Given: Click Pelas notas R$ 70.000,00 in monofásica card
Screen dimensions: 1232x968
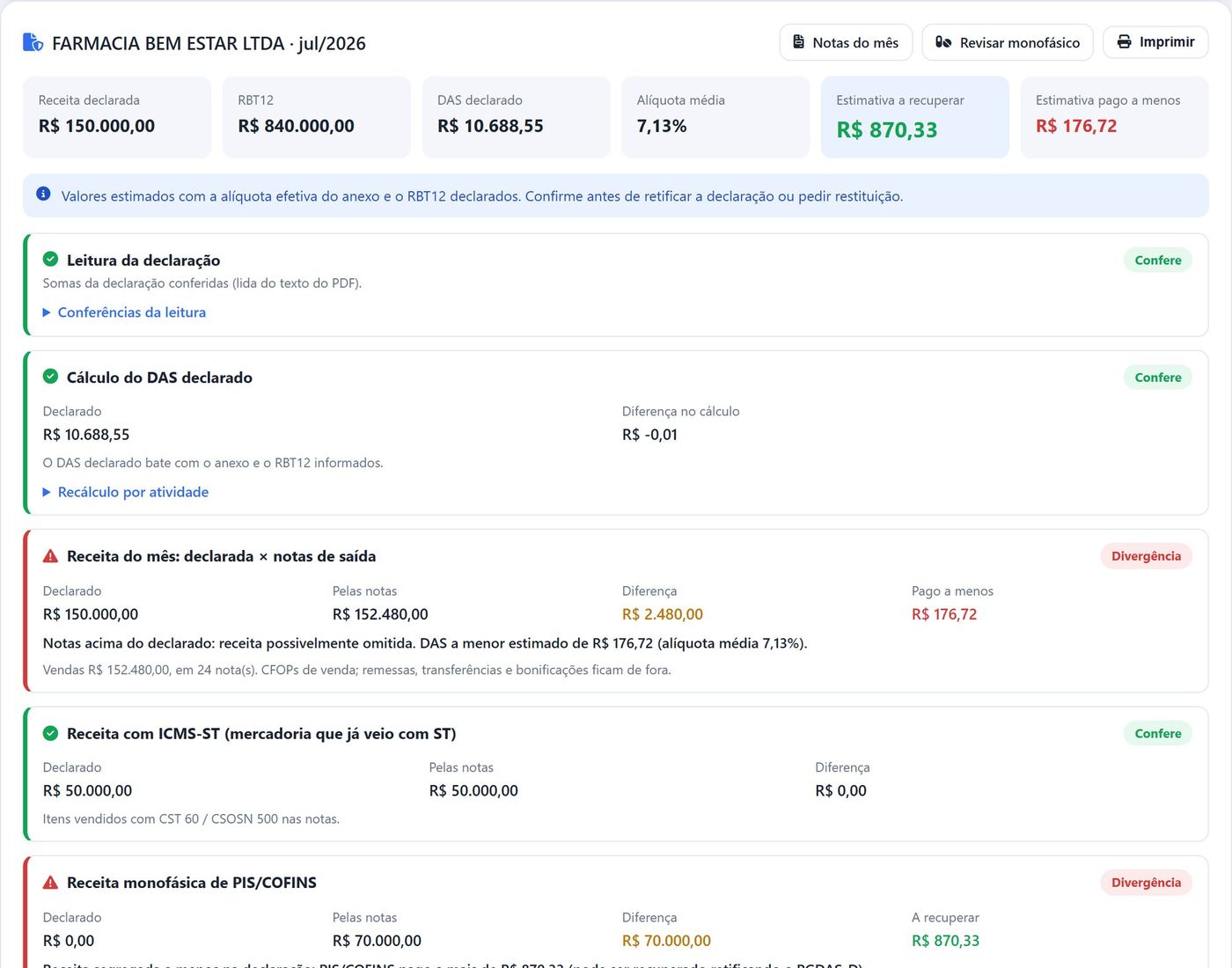Looking at the screenshot, I should point(377,941).
